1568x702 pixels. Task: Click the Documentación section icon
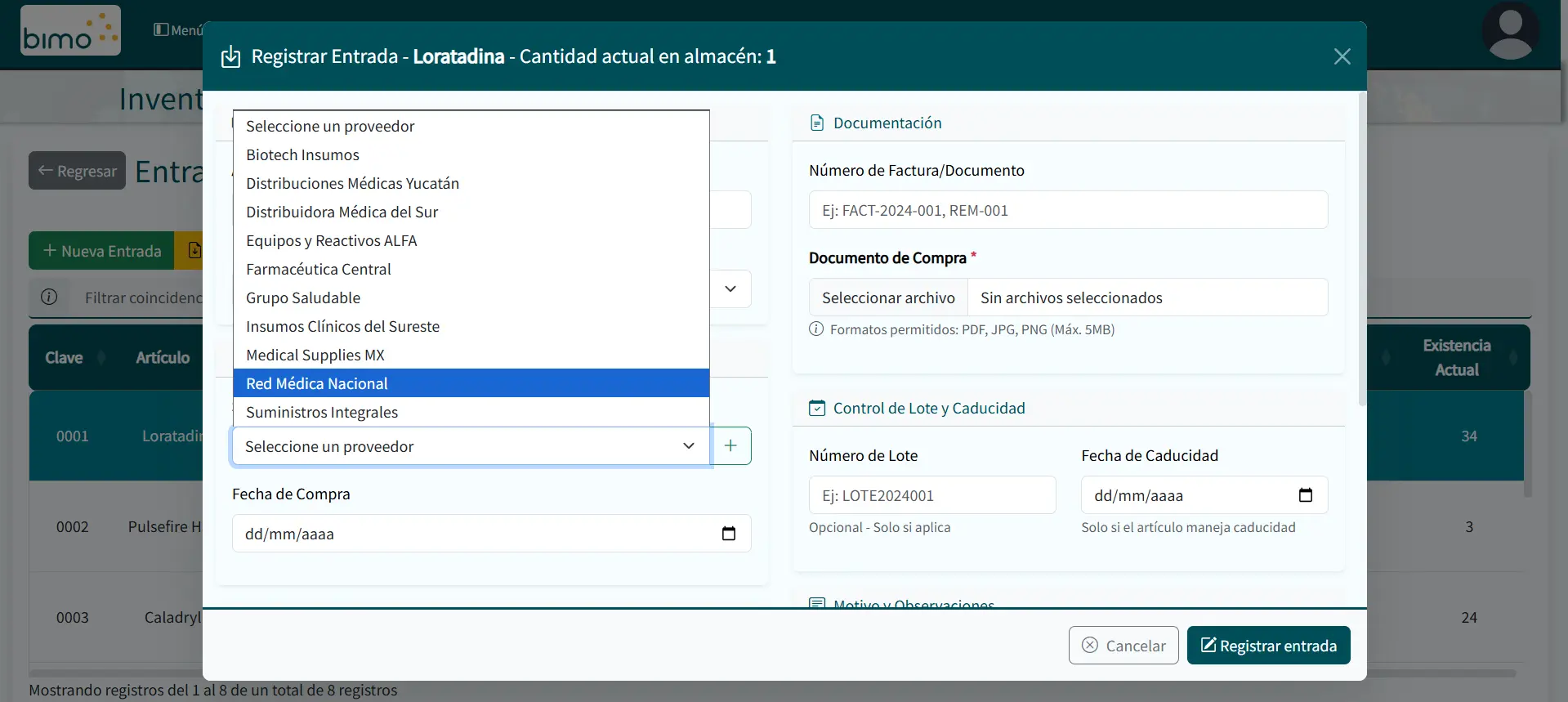(817, 123)
